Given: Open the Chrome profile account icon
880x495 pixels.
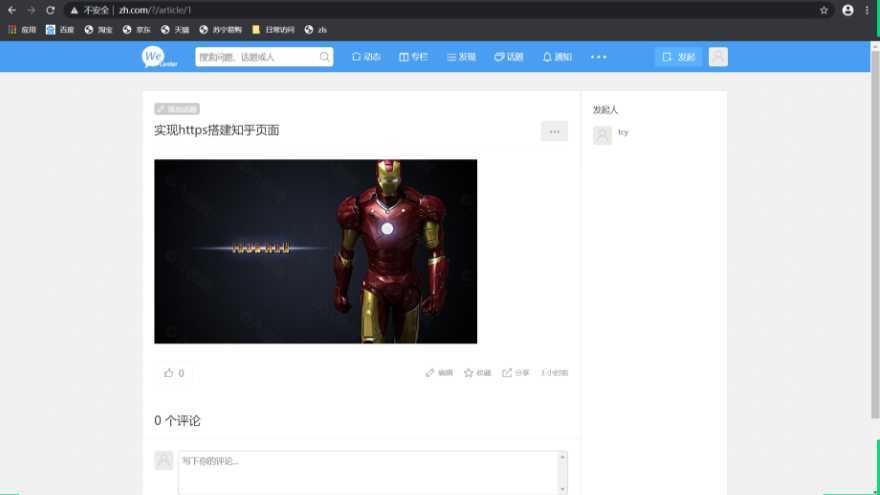Looking at the screenshot, I should (847, 10).
